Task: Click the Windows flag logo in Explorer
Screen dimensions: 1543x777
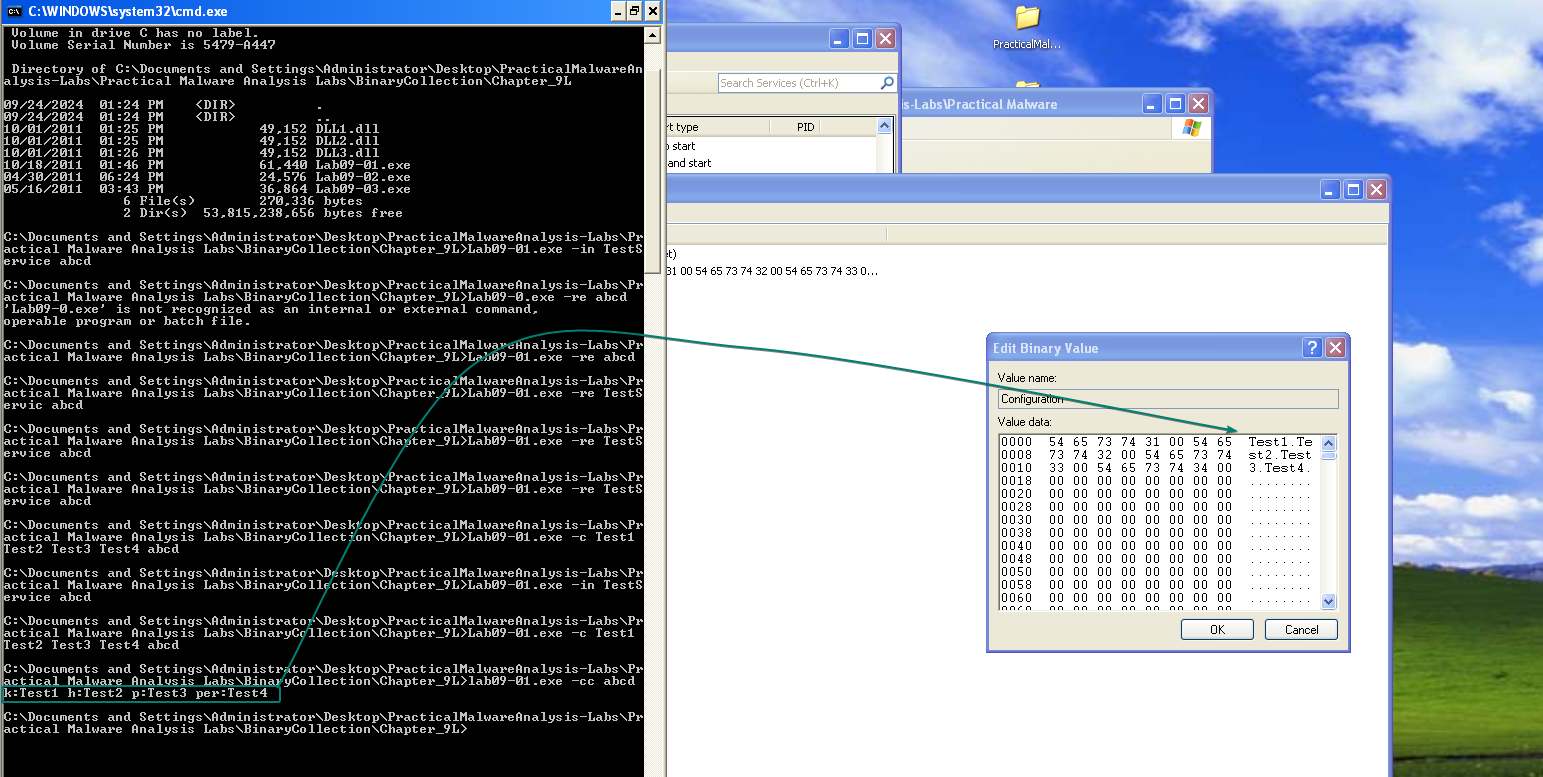Action: (1191, 127)
